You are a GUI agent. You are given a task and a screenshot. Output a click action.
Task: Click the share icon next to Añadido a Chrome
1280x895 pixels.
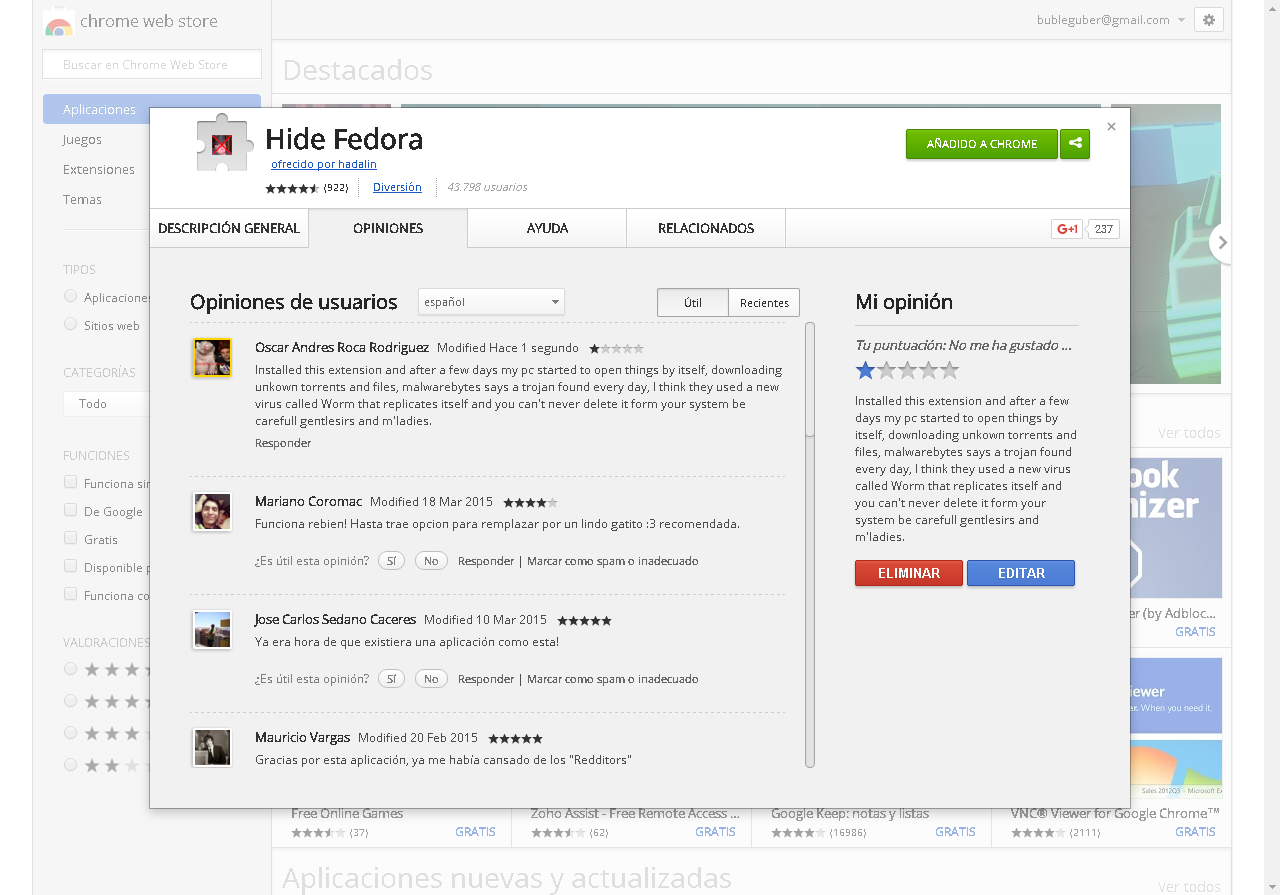point(1075,144)
